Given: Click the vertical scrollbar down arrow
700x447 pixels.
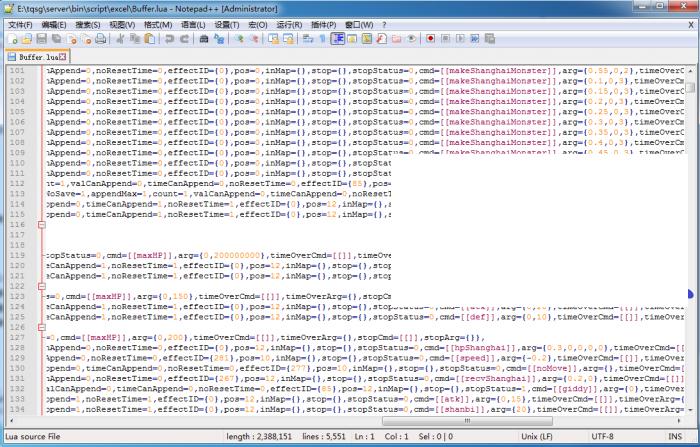Looking at the screenshot, I should [x=690, y=409].
